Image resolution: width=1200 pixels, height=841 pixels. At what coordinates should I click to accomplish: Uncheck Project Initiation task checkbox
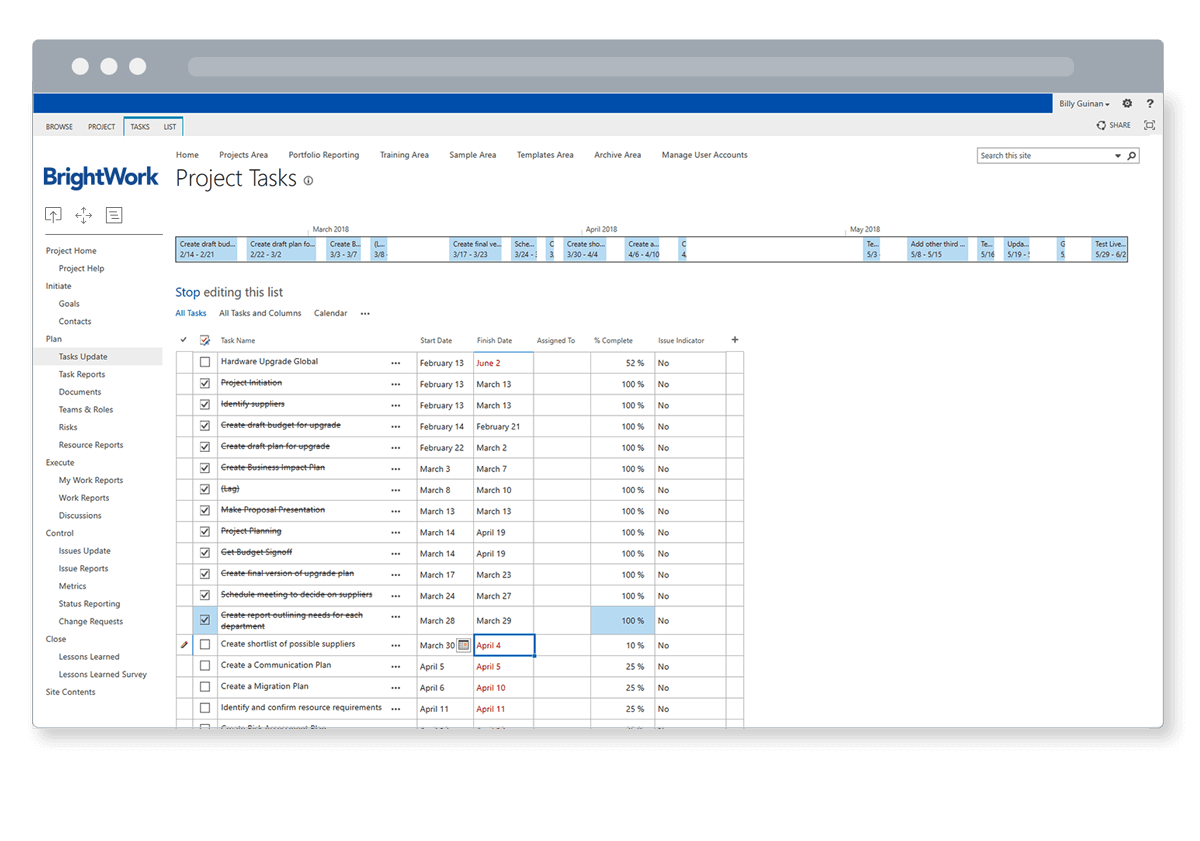coord(205,383)
